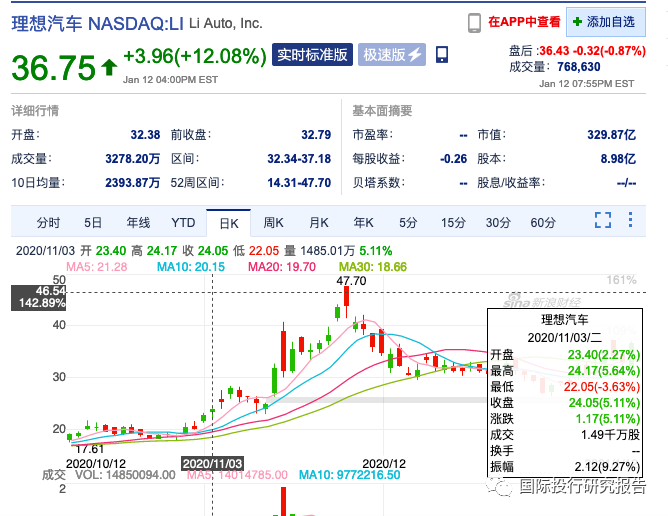Click the 10日均量 value 2393.87万
The width and height of the screenshot is (668, 516).
(x=132, y=183)
